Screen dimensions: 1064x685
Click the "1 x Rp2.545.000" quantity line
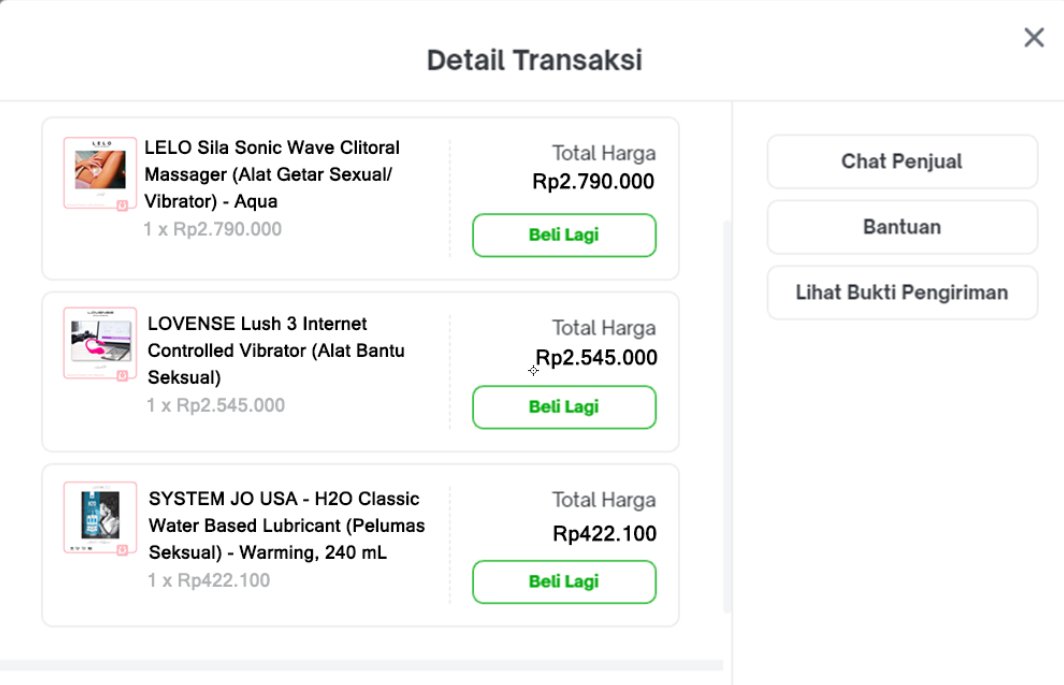[216, 406]
